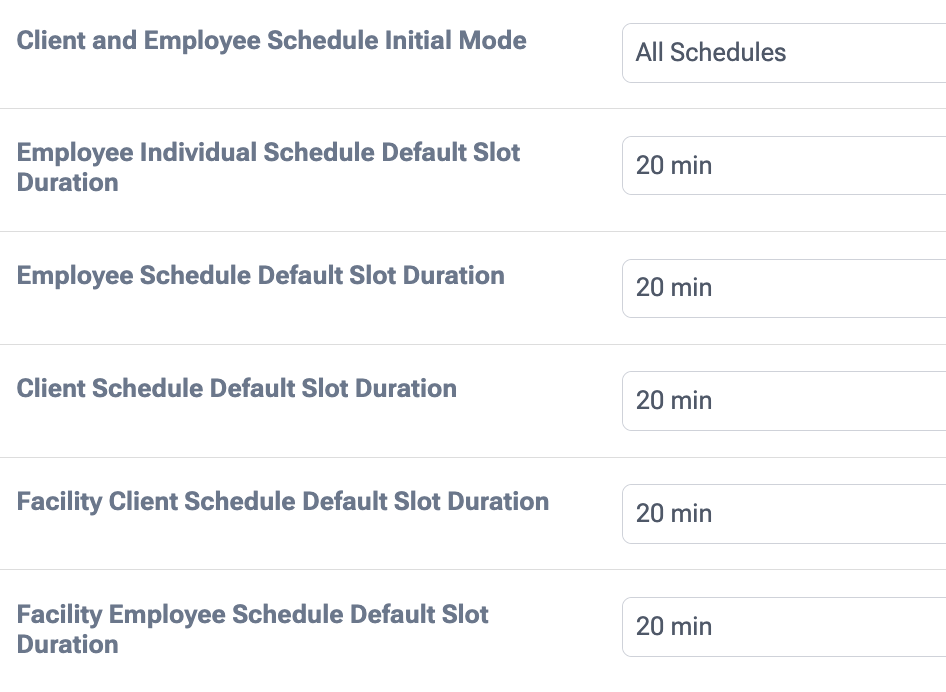The height and width of the screenshot is (692, 946).
Task: Click '20 min' value for Facility Client Schedule
Action: [674, 514]
